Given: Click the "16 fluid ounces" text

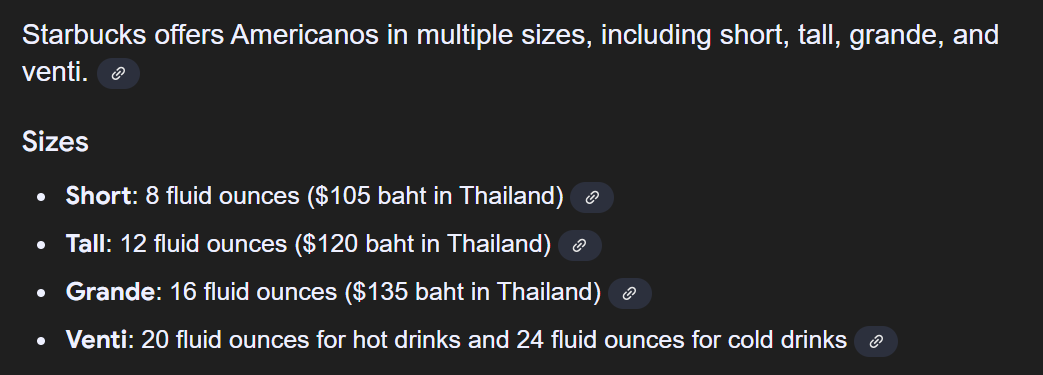Looking at the screenshot, I should (253, 292).
